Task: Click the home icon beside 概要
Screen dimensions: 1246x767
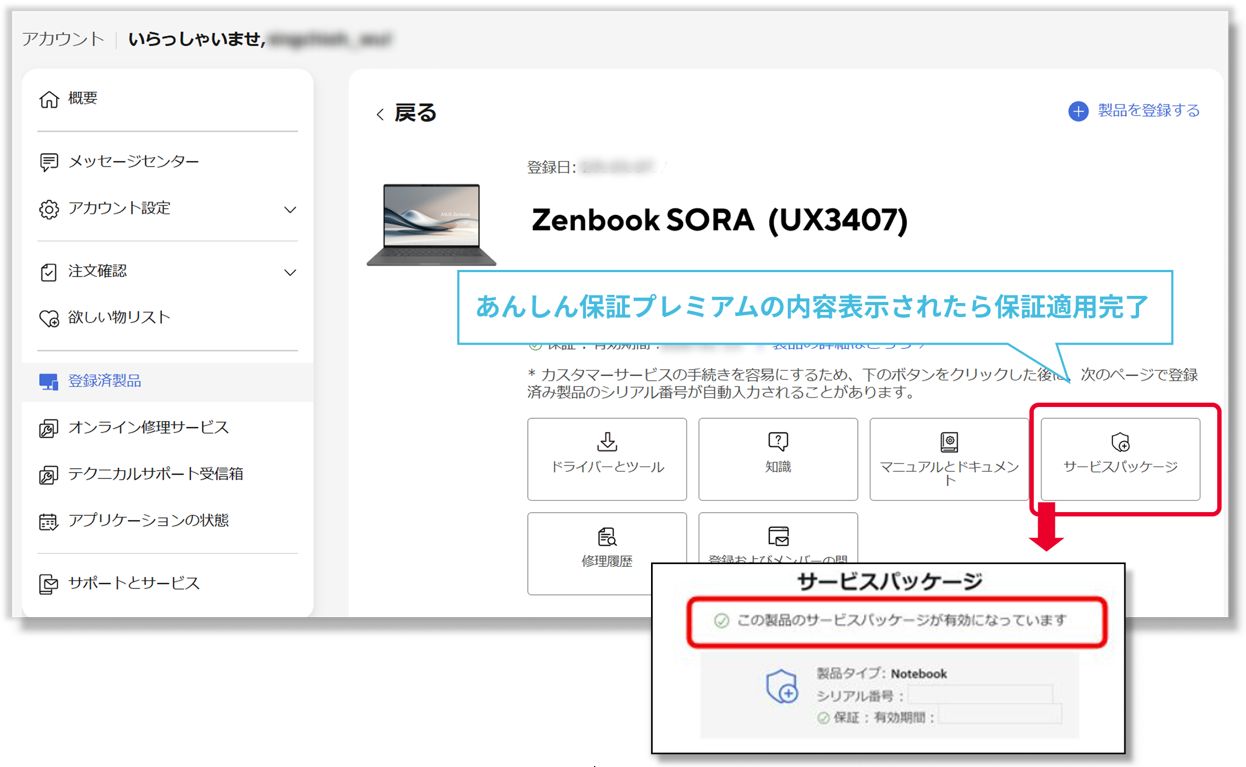Action: (48, 99)
